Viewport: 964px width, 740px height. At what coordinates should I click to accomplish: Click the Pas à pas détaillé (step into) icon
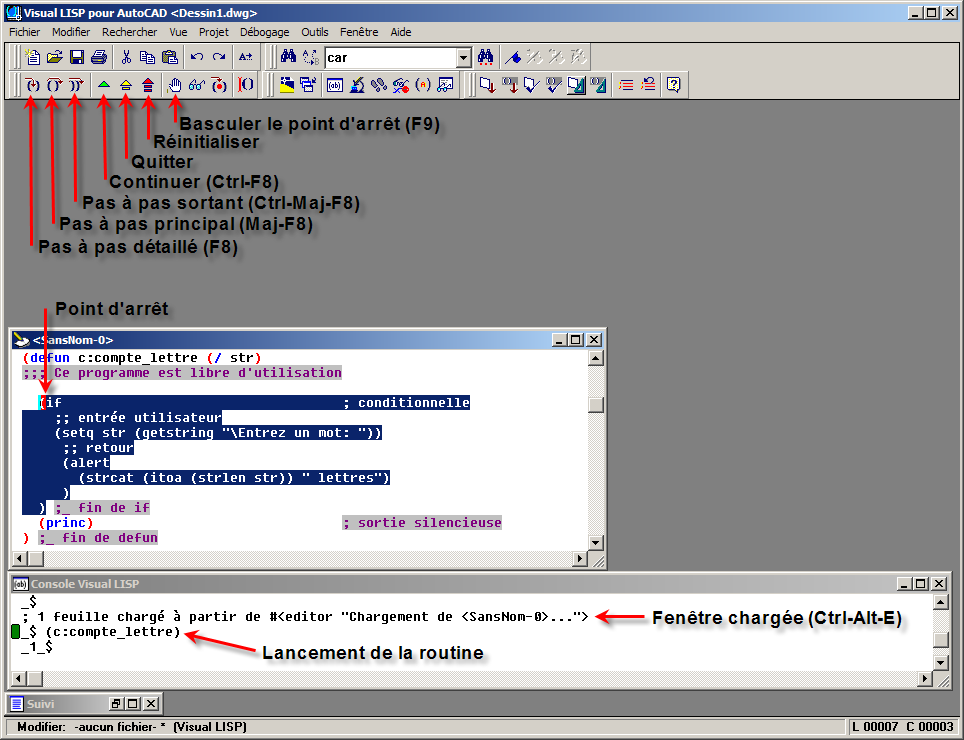point(32,85)
